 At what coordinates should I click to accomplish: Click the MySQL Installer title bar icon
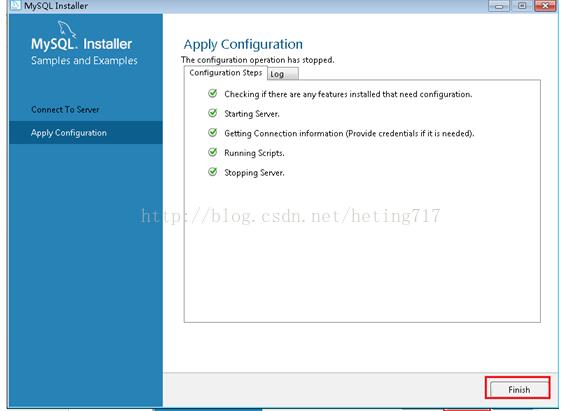tap(15, 5)
